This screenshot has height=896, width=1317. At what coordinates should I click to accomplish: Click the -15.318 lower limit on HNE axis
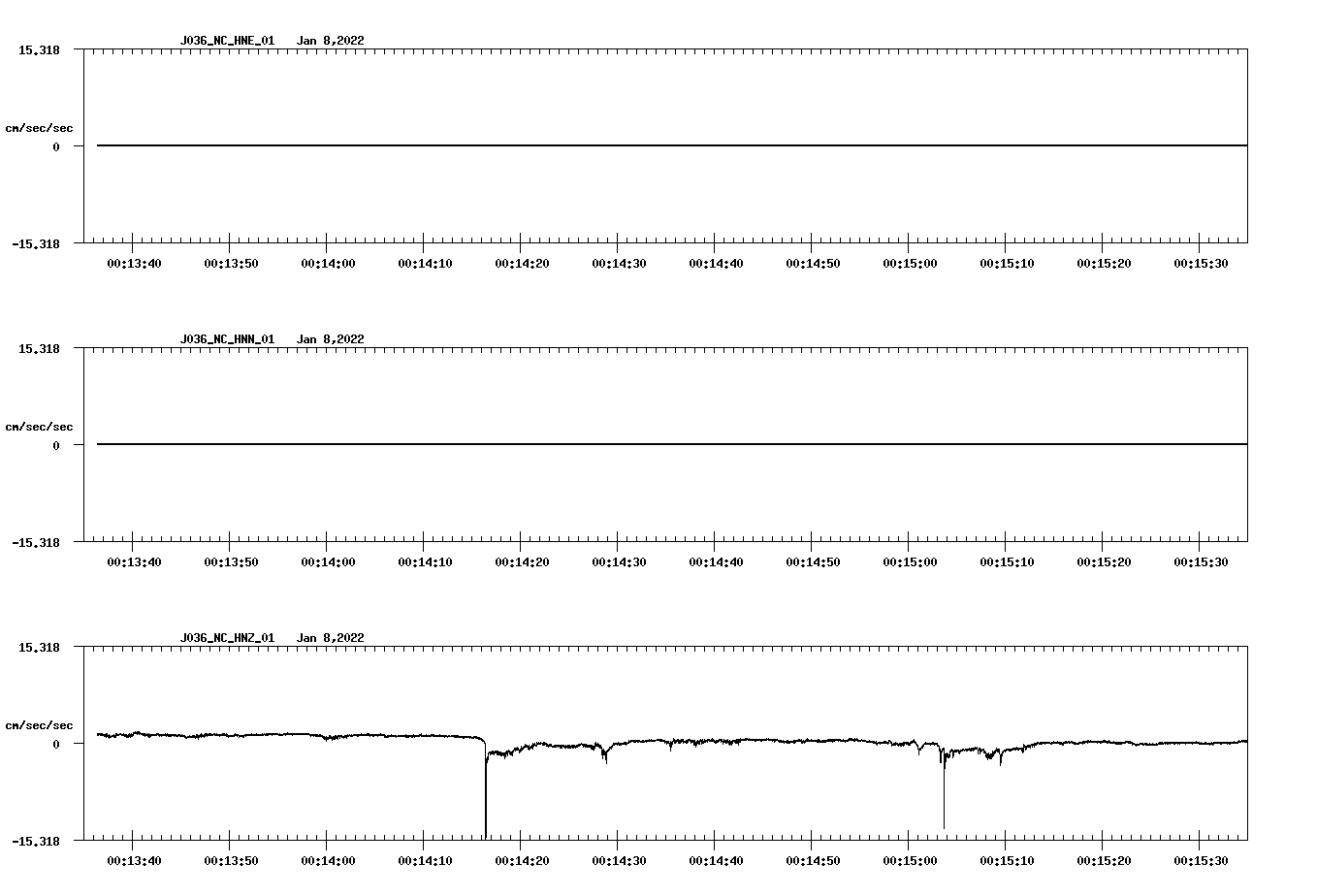coord(36,243)
